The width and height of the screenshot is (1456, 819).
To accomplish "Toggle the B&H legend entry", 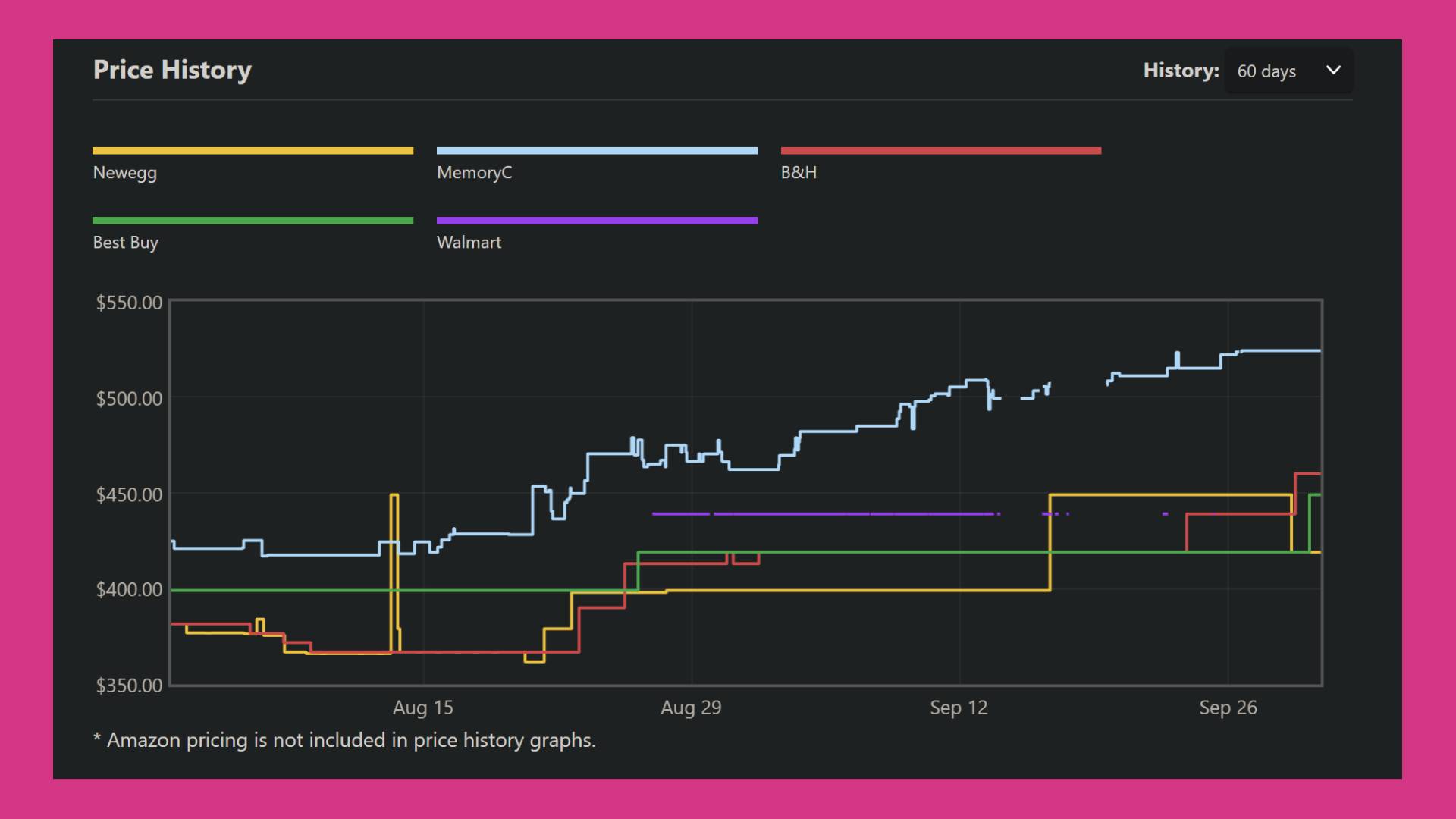I will pos(941,165).
